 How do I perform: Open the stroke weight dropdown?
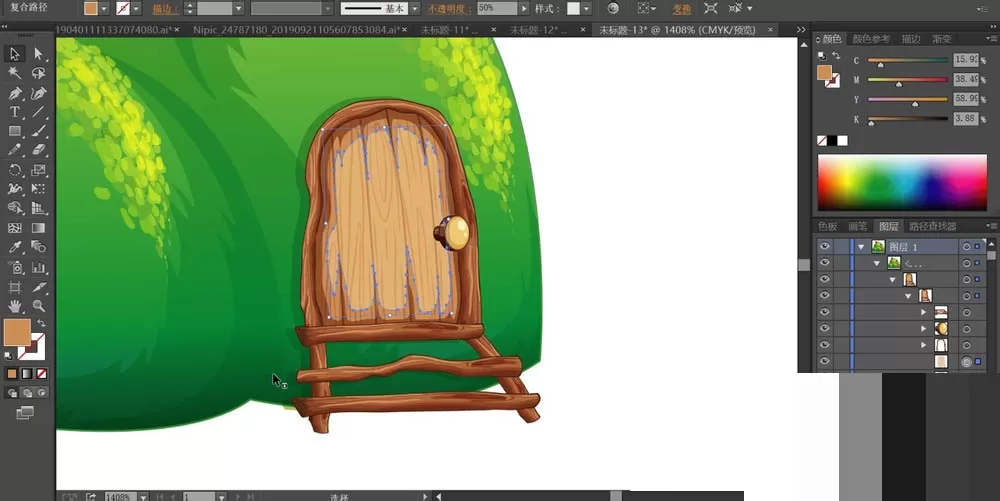pyautogui.click(x=239, y=9)
